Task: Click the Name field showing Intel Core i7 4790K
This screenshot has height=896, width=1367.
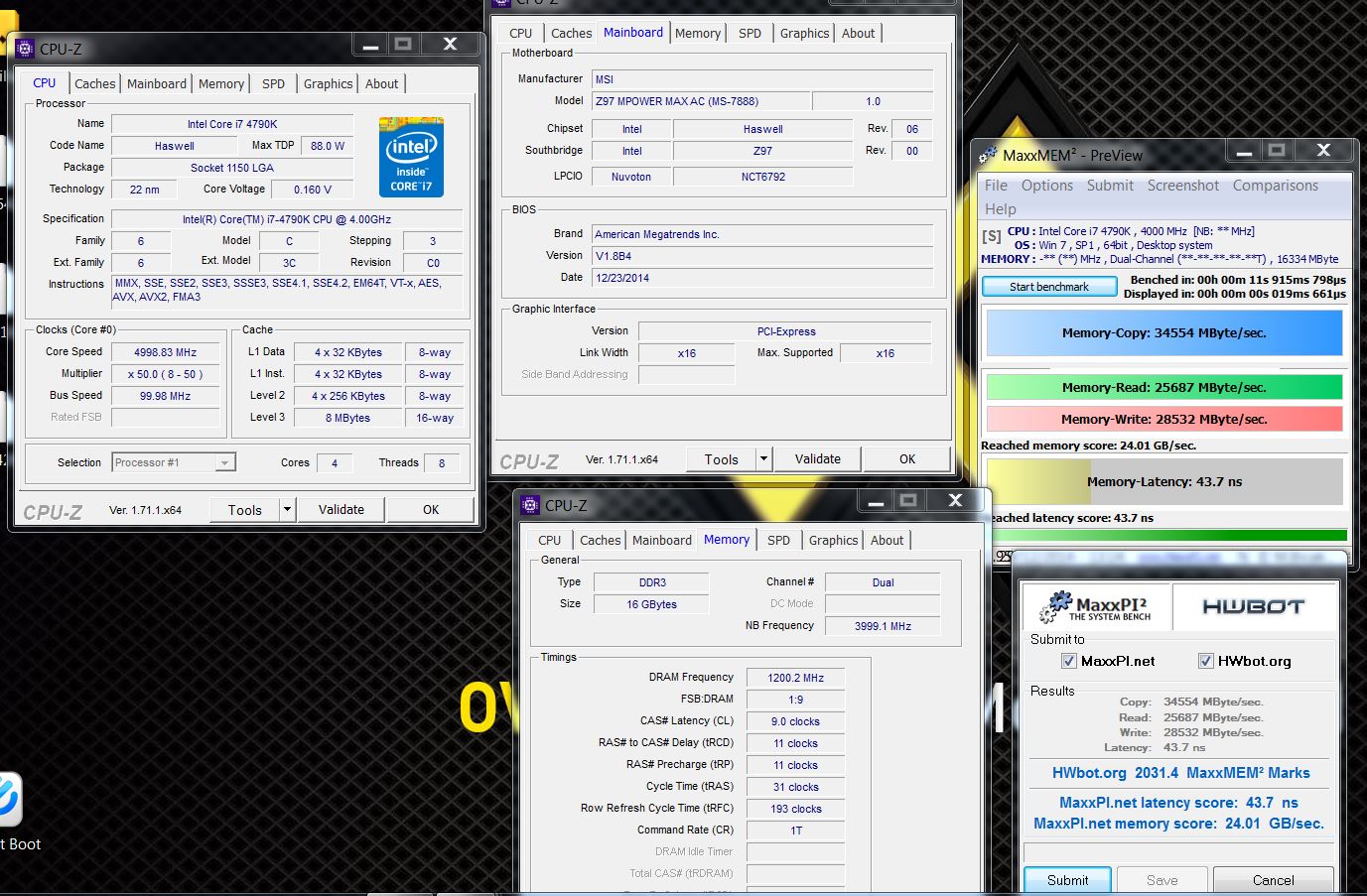Action: coord(233,124)
